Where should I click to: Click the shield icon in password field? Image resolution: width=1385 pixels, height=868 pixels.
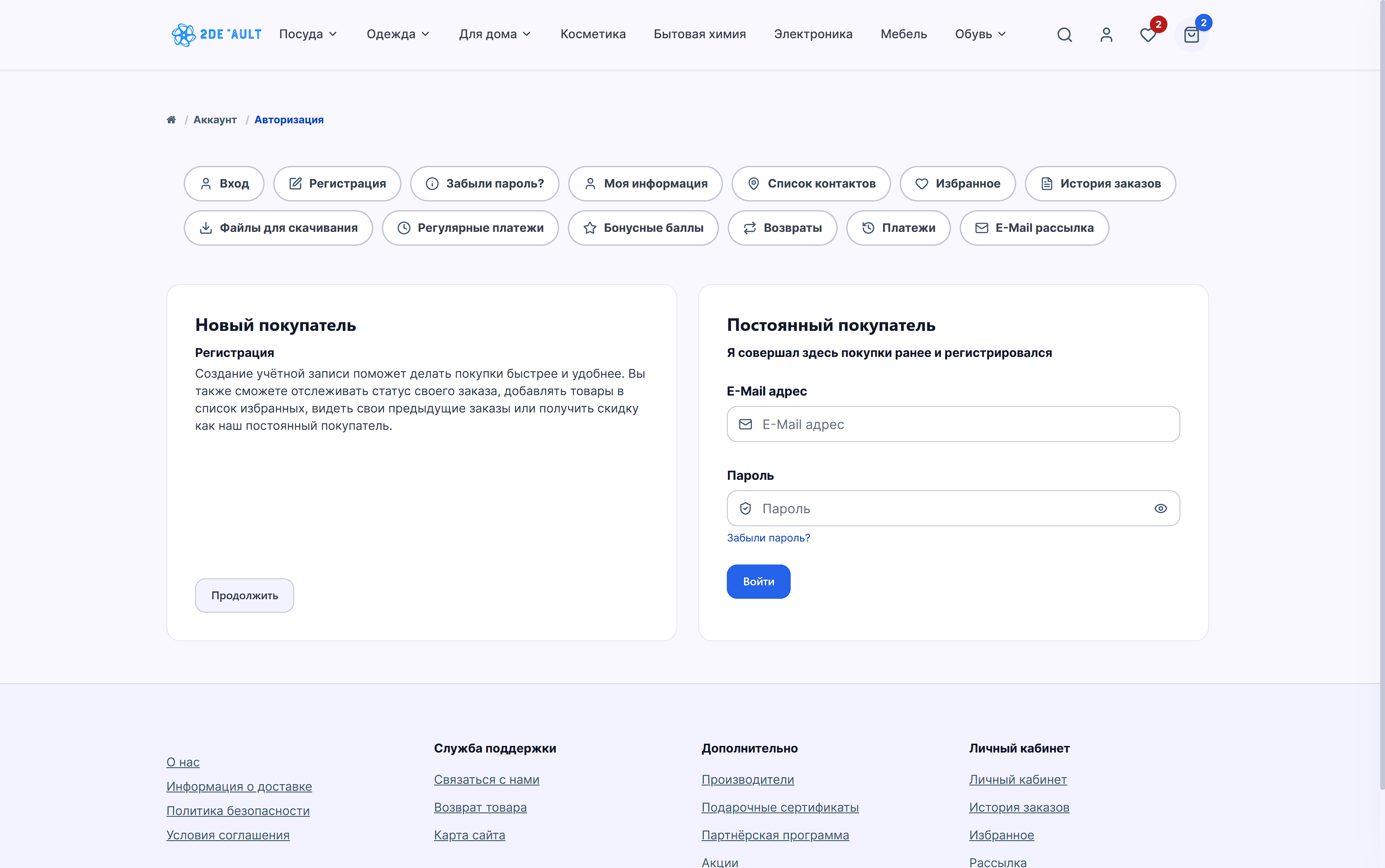pyautogui.click(x=746, y=508)
